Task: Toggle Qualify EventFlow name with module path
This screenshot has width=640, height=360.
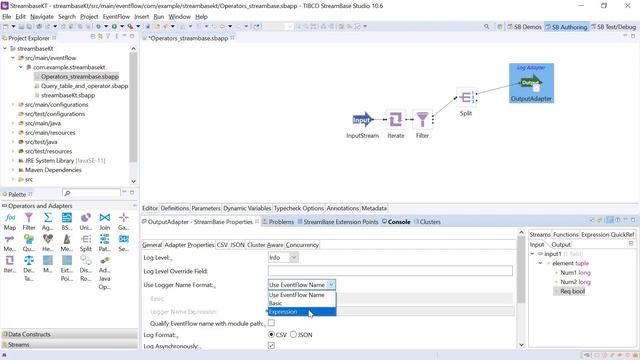Action: [271, 323]
